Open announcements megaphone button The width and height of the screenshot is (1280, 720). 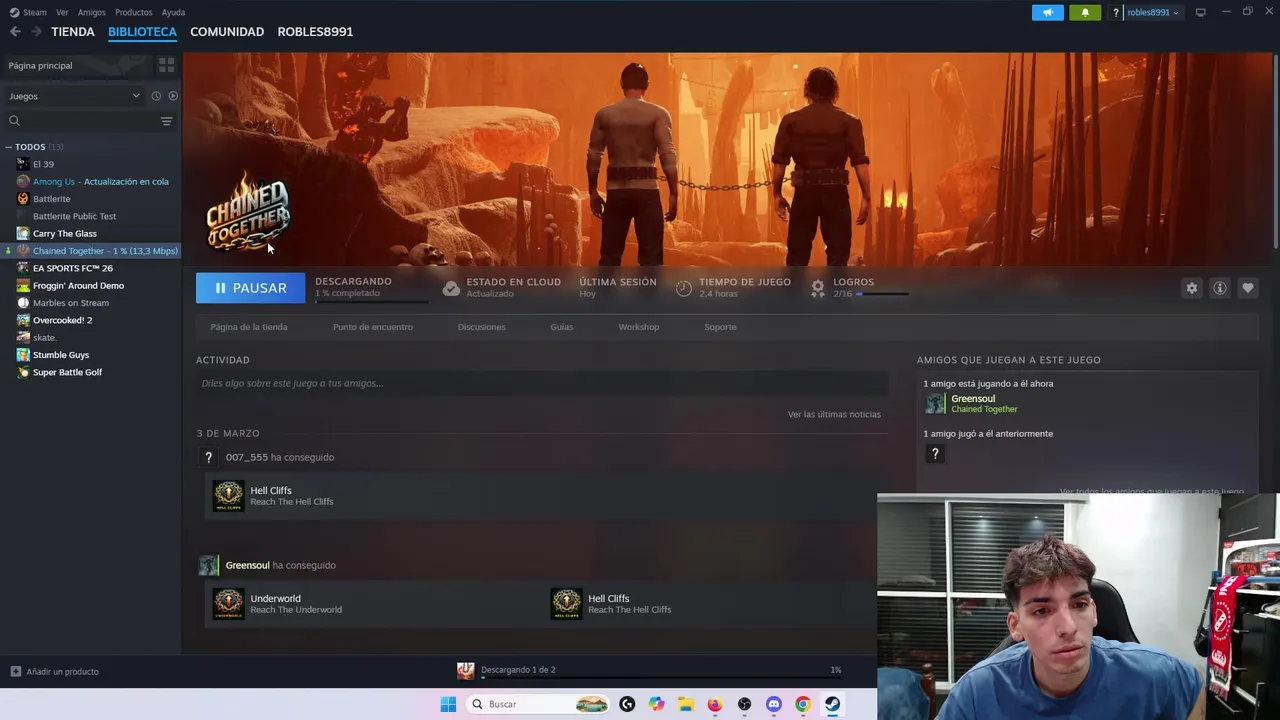(1047, 12)
